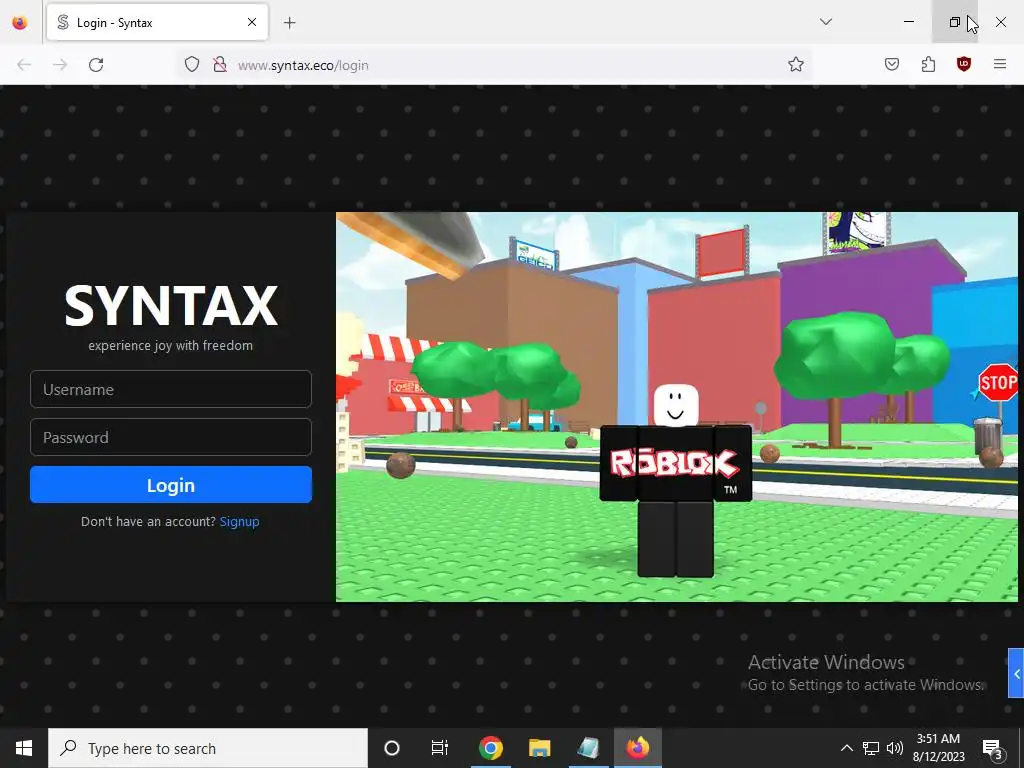Click the blue Login button
Viewport: 1024px width, 768px height.
point(170,485)
